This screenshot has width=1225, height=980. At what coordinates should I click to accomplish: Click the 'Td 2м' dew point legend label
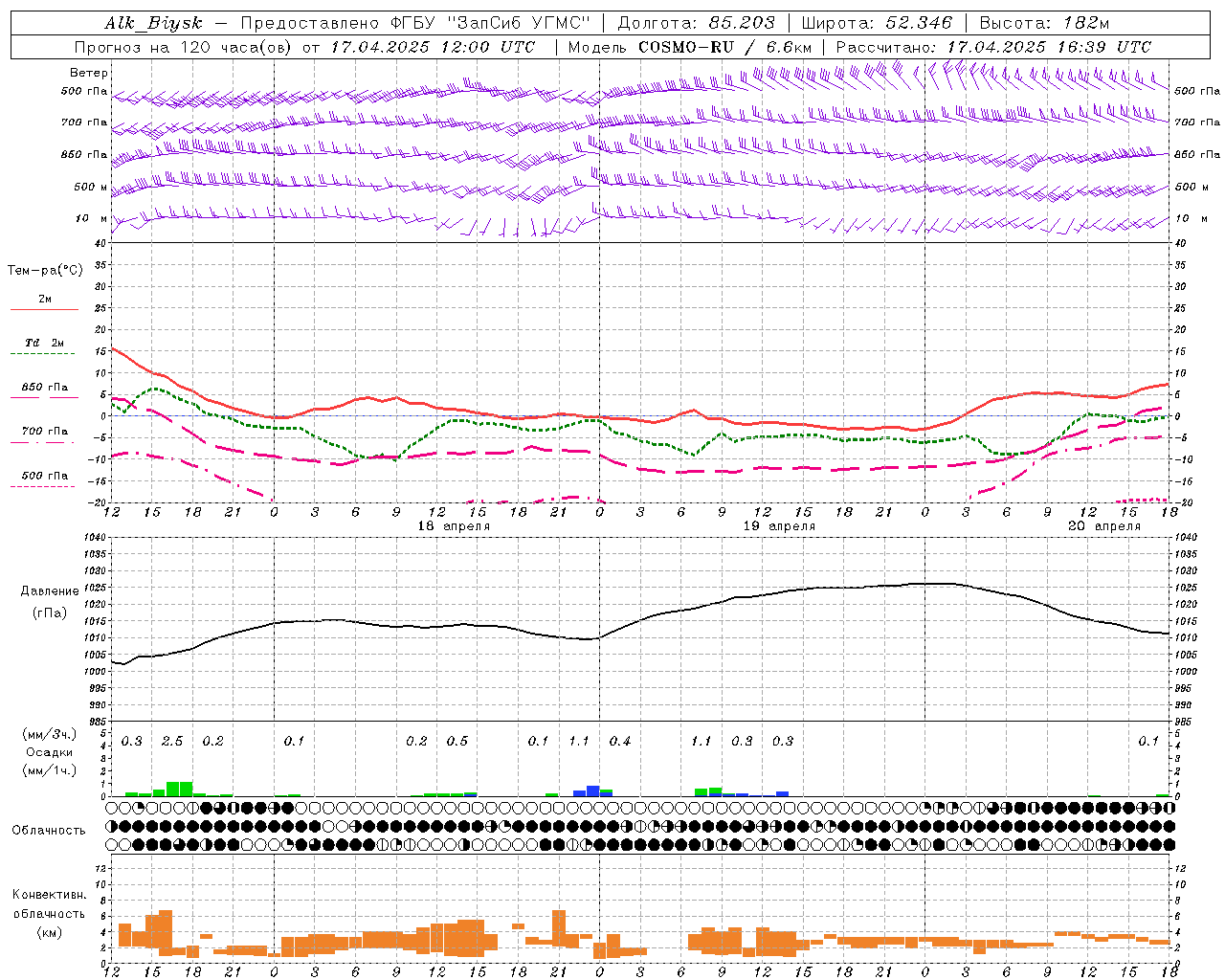(x=44, y=343)
